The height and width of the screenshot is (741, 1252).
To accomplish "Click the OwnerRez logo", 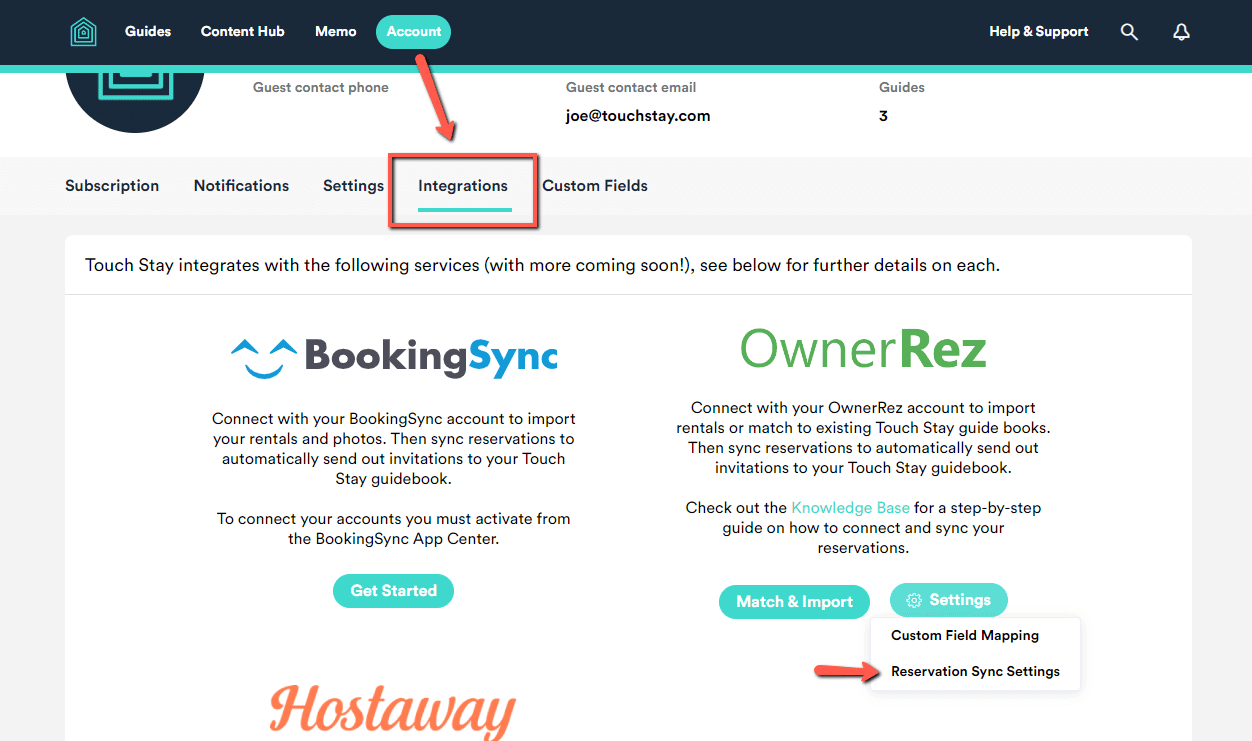I will click(x=863, y=349).
